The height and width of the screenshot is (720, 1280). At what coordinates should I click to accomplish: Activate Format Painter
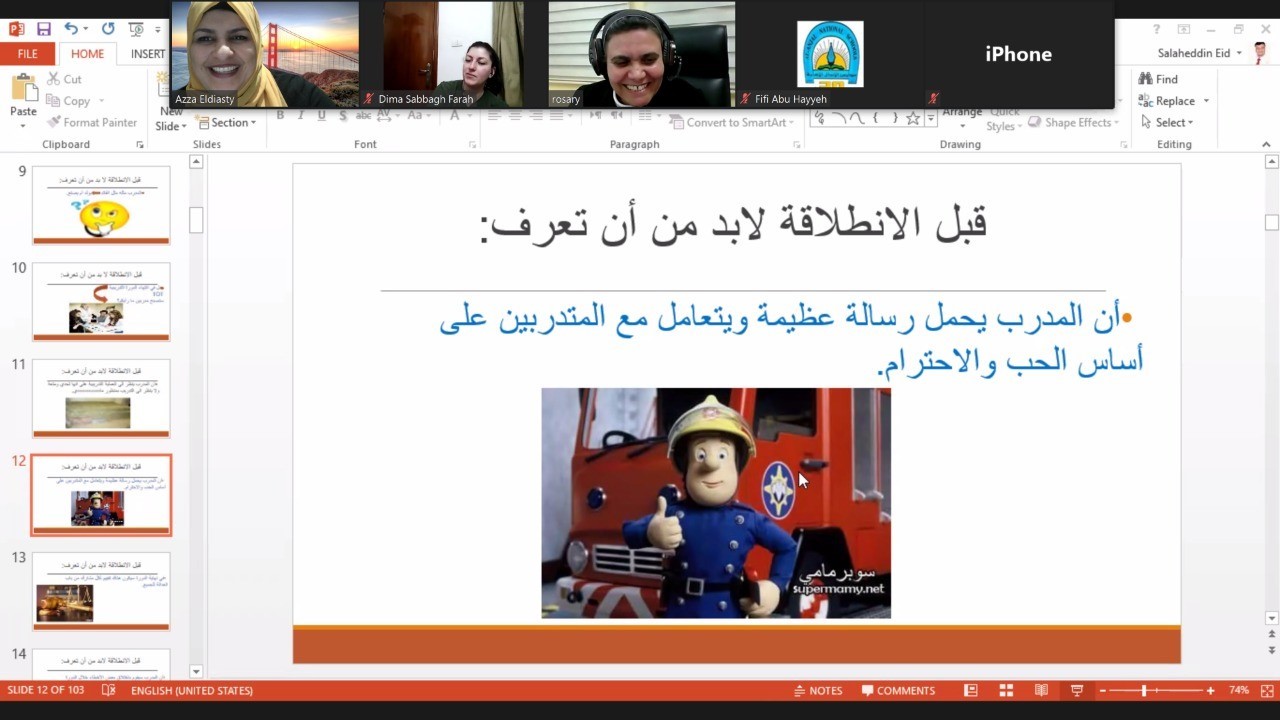point(92,123)
